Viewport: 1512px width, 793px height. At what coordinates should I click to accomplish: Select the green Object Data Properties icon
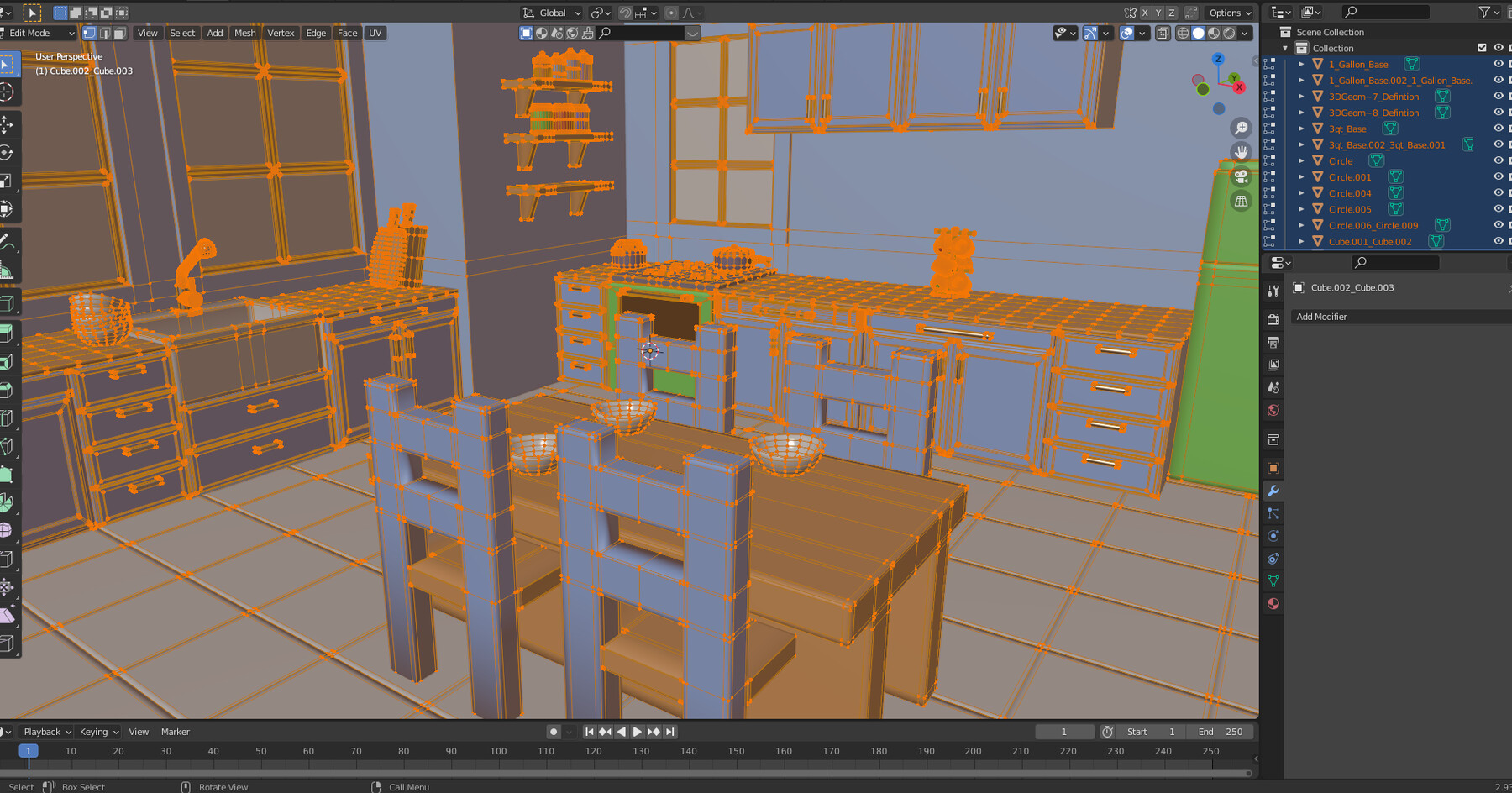pos(1273,580)
